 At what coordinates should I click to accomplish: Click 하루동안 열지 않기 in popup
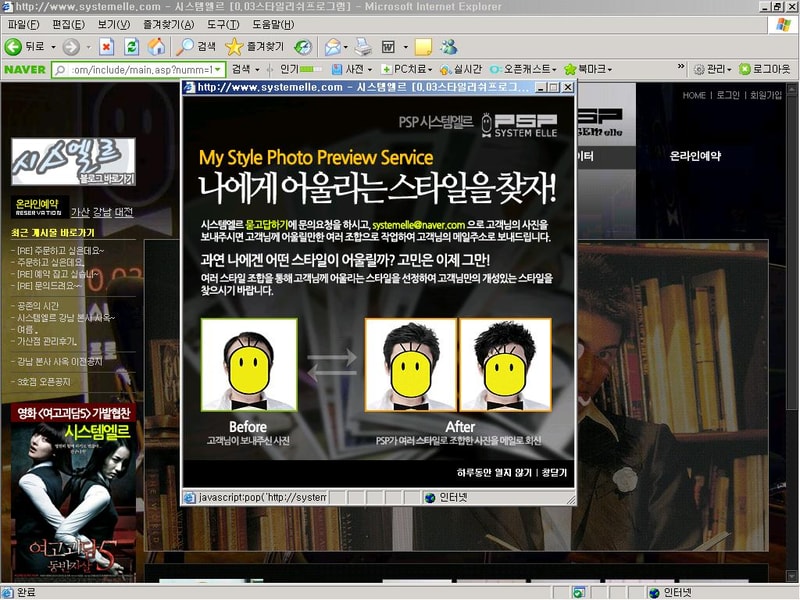(x=494, y=473)
